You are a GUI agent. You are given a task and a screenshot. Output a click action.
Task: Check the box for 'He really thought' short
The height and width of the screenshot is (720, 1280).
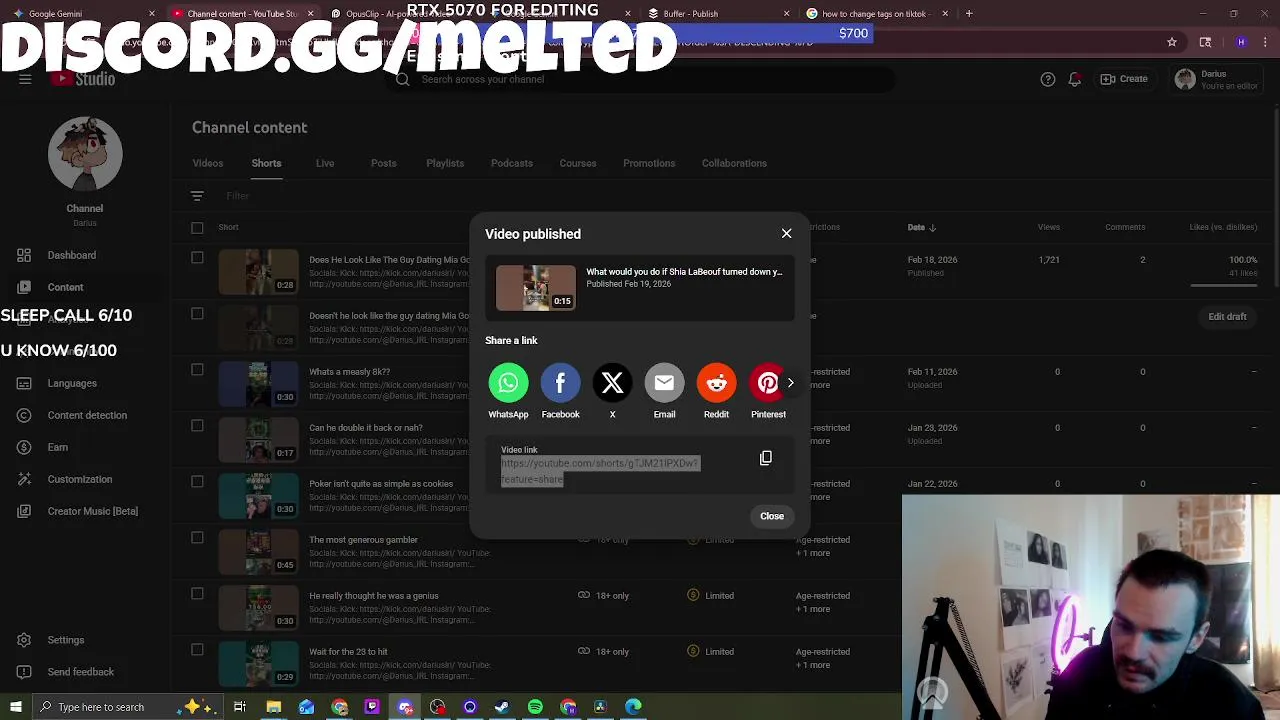[197, 594]
